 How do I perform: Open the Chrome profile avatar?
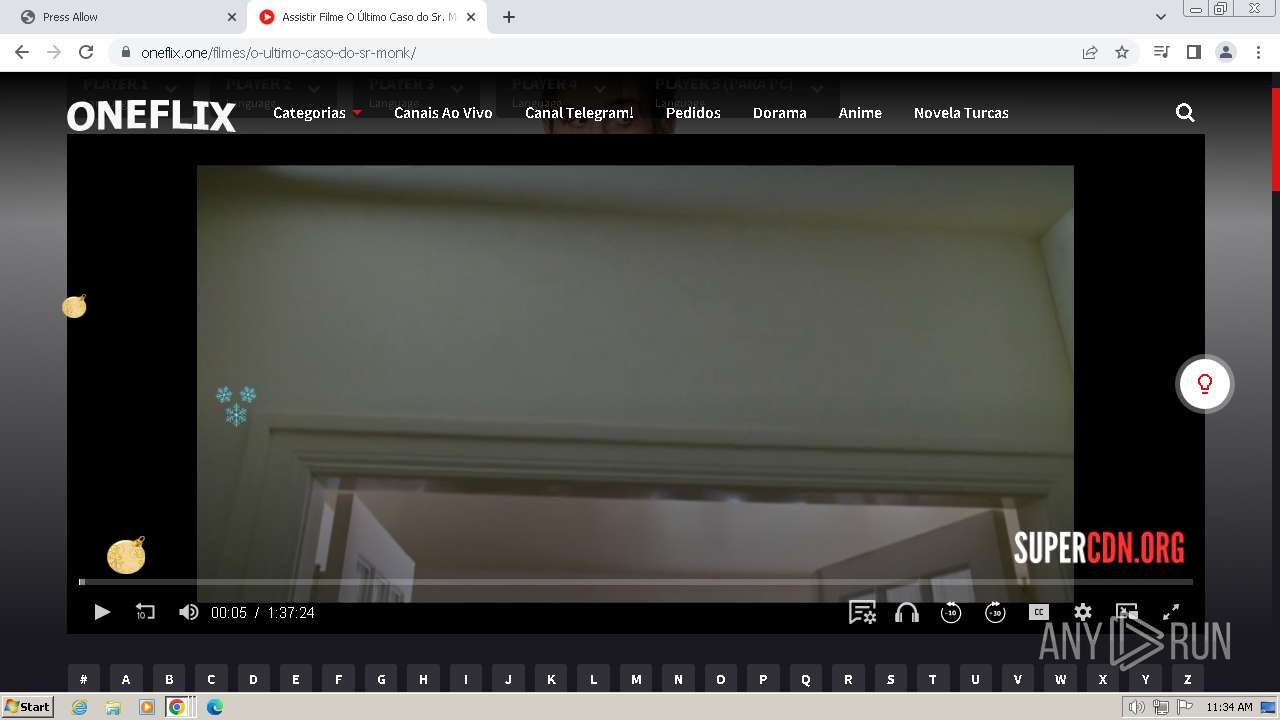click(1226, 52)
